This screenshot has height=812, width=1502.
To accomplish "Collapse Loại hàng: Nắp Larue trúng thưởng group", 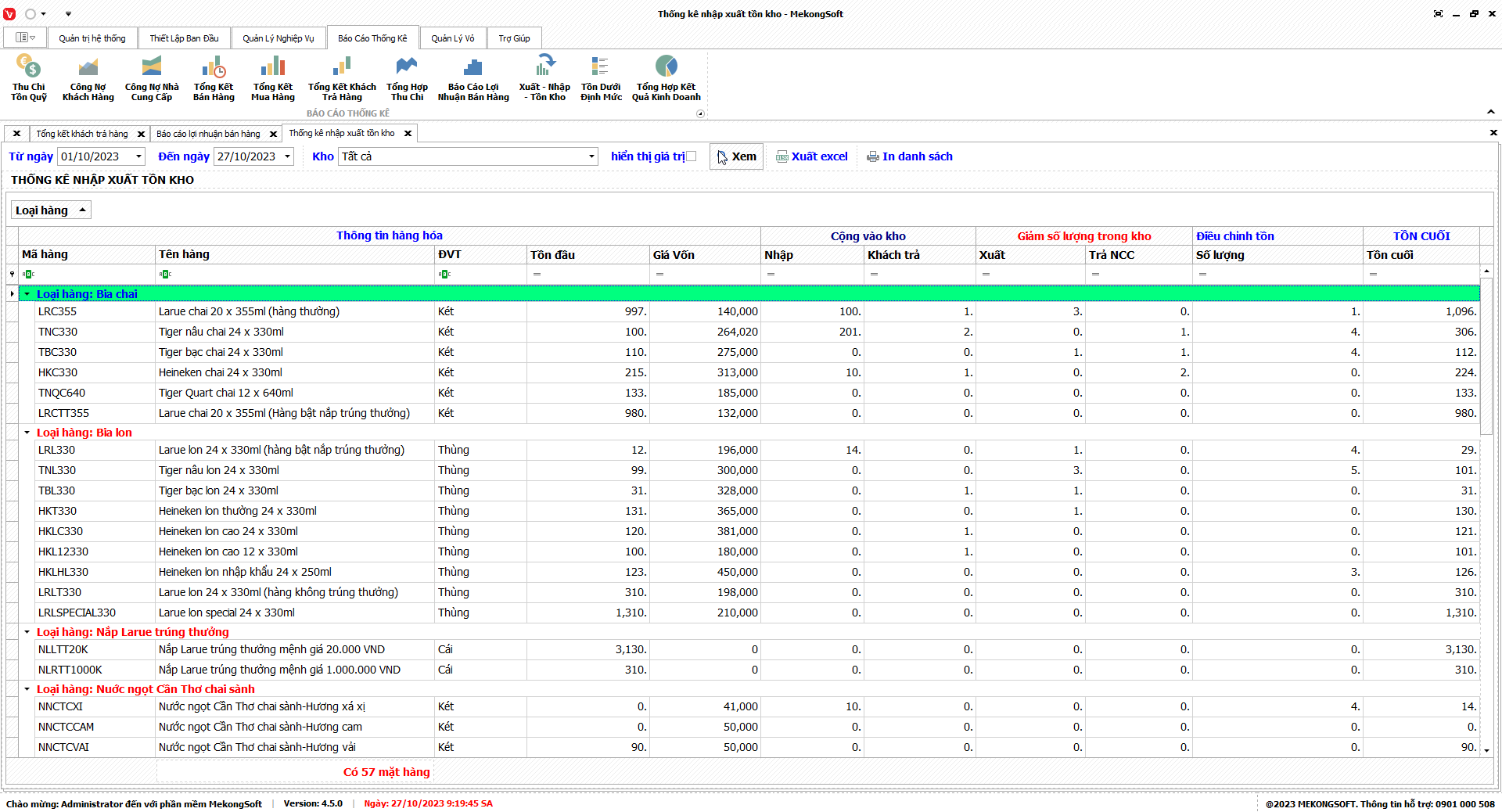I will tap(27, 632).
